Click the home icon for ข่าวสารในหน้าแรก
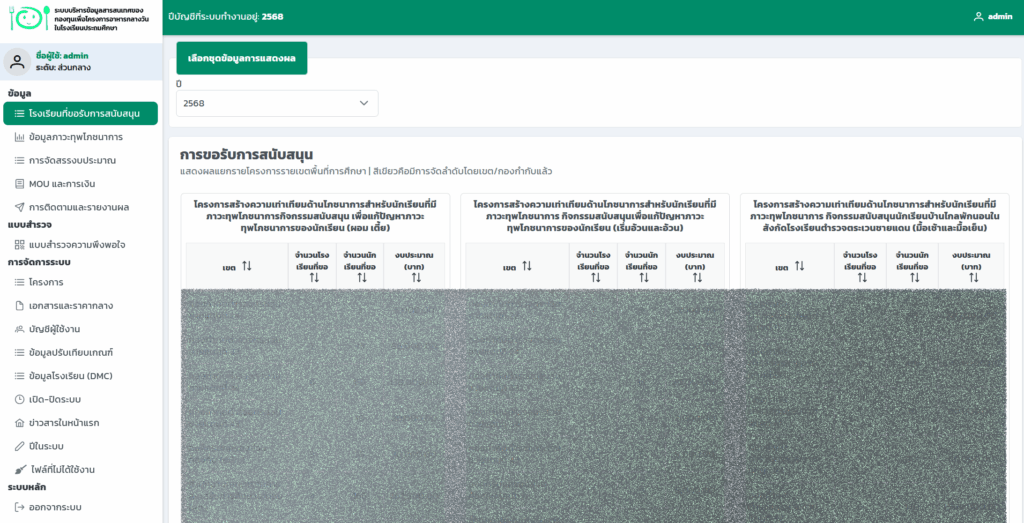The width and height of the screenshot is (1024, 523). point(20,422)
